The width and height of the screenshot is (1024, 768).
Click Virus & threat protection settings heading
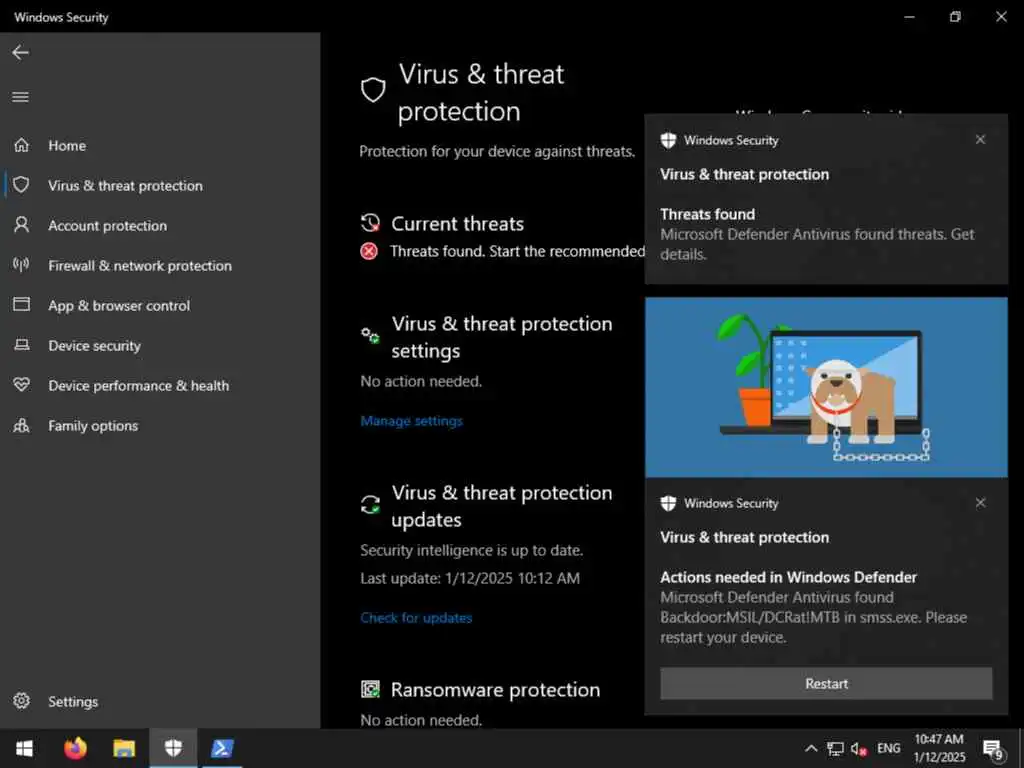[502, 337]
